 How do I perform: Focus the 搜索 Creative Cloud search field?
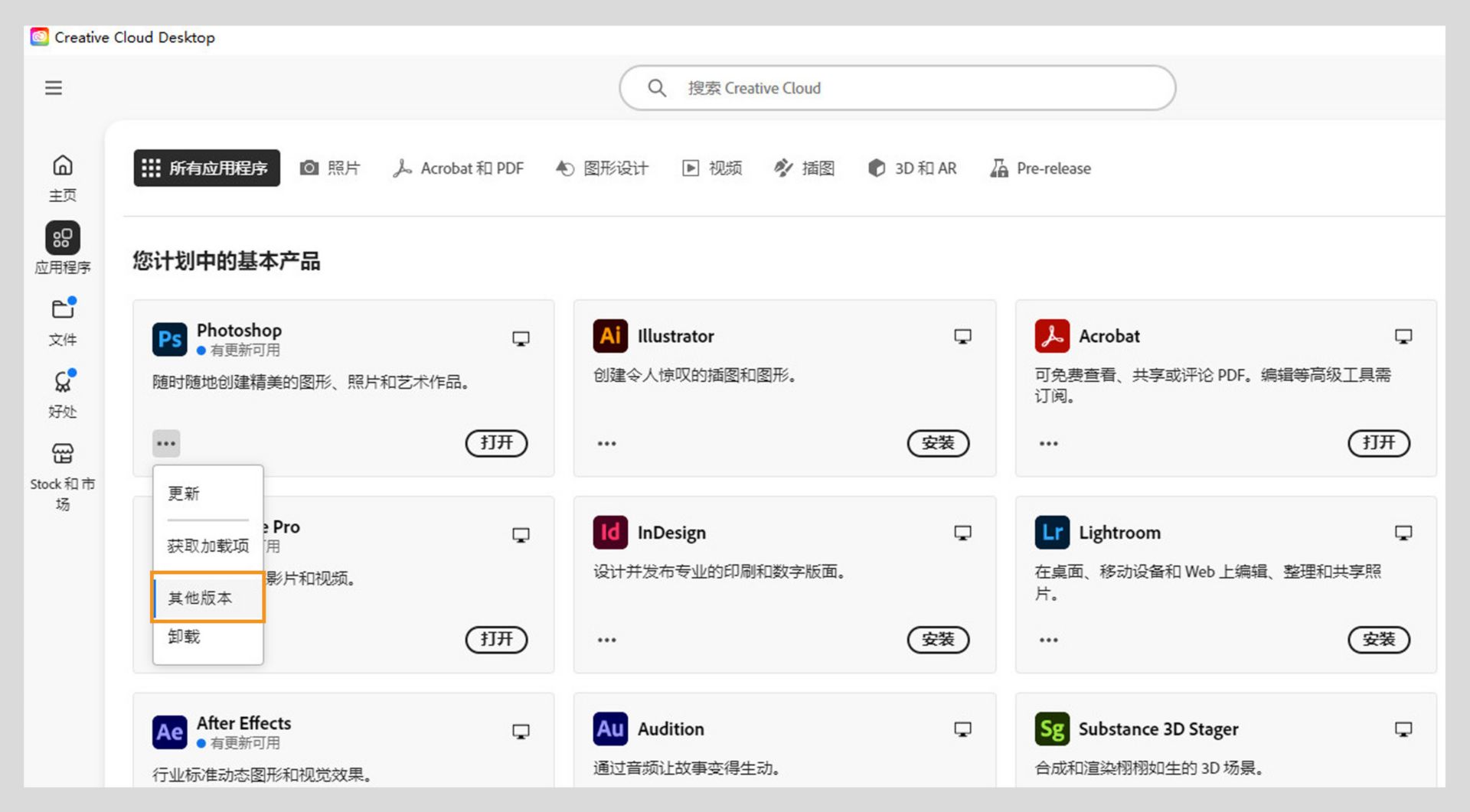click(x=897, y=88)
